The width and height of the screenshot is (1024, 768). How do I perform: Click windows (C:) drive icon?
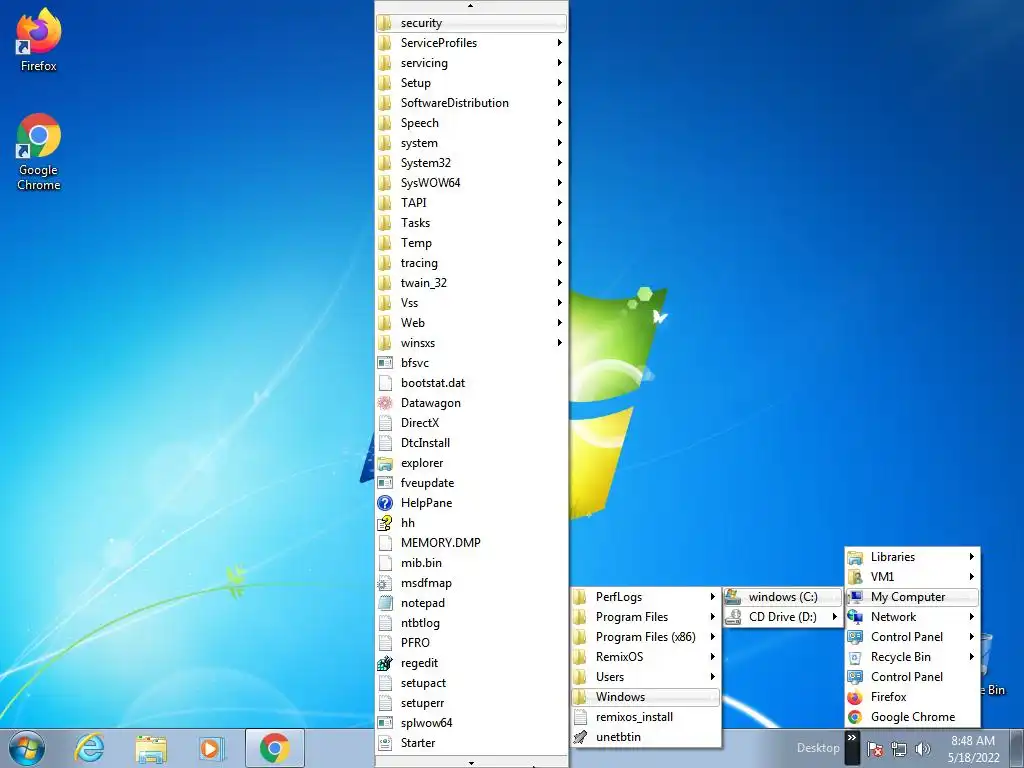(x=733, y=597)
